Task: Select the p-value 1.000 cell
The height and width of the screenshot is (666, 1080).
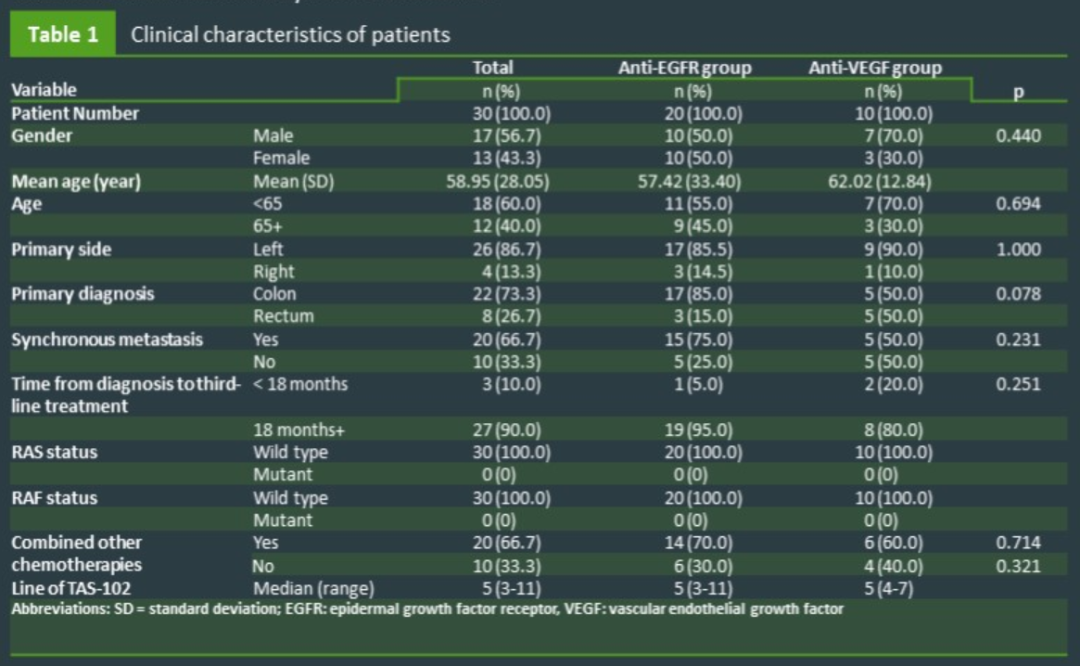Action: click(x=1018, y=249)
